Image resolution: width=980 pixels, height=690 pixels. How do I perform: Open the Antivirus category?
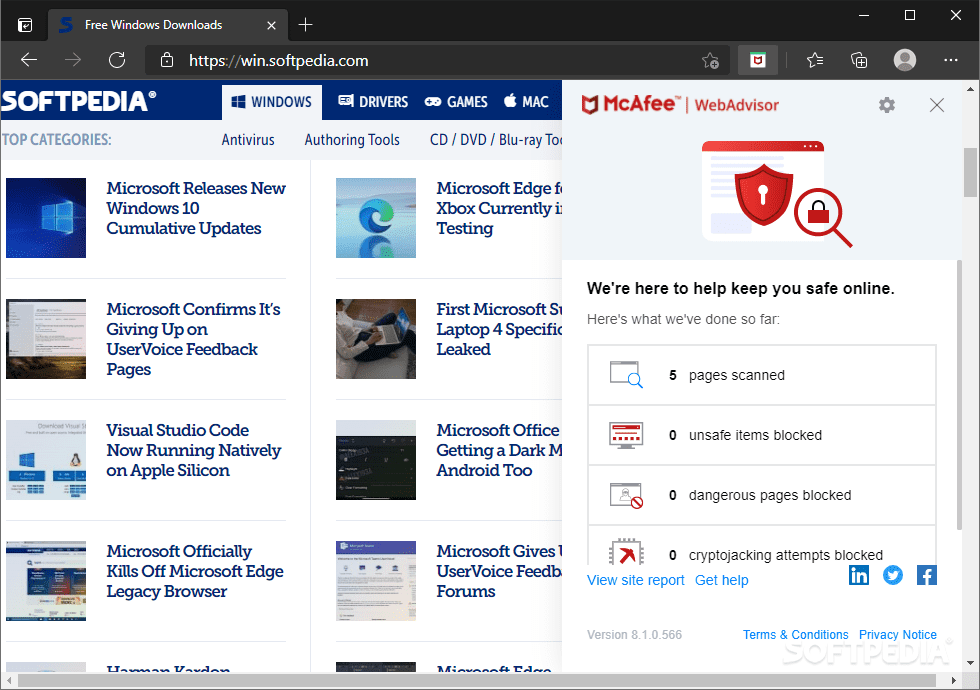[x=248, y=140]
